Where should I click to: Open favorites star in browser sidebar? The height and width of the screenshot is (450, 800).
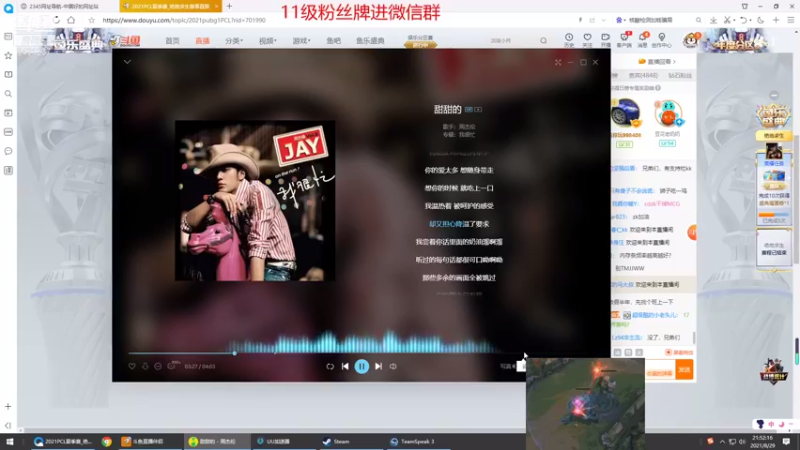coord(8,56)
